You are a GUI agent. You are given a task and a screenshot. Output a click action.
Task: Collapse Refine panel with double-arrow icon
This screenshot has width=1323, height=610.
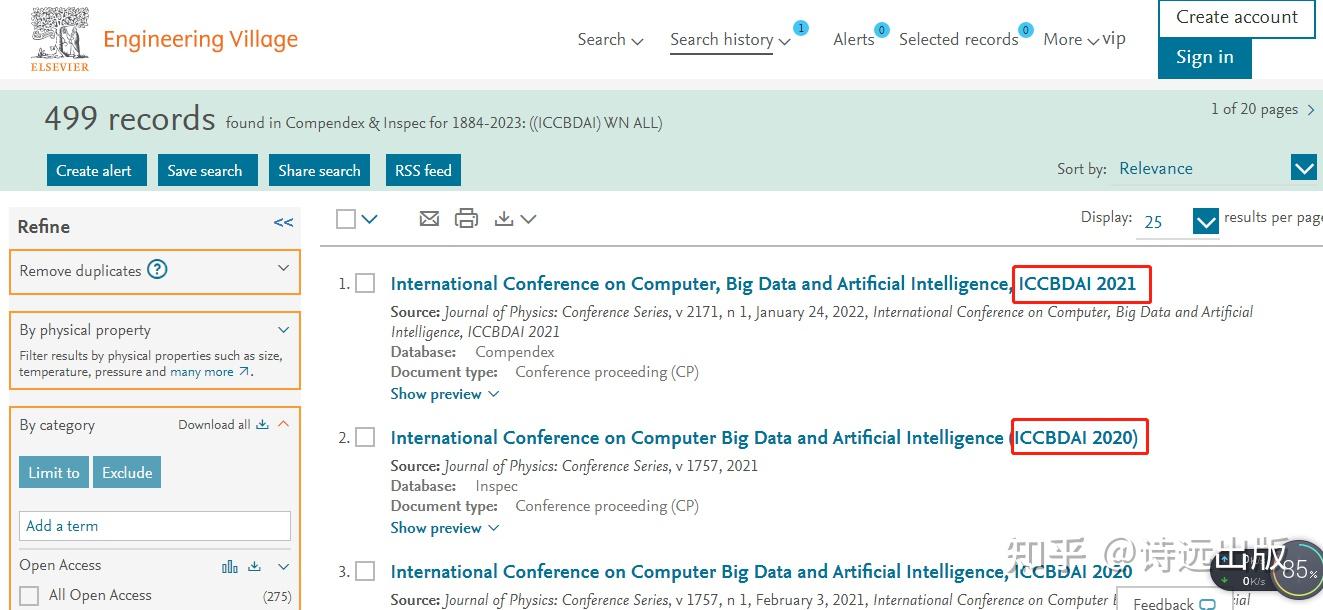tap(283, 223)
